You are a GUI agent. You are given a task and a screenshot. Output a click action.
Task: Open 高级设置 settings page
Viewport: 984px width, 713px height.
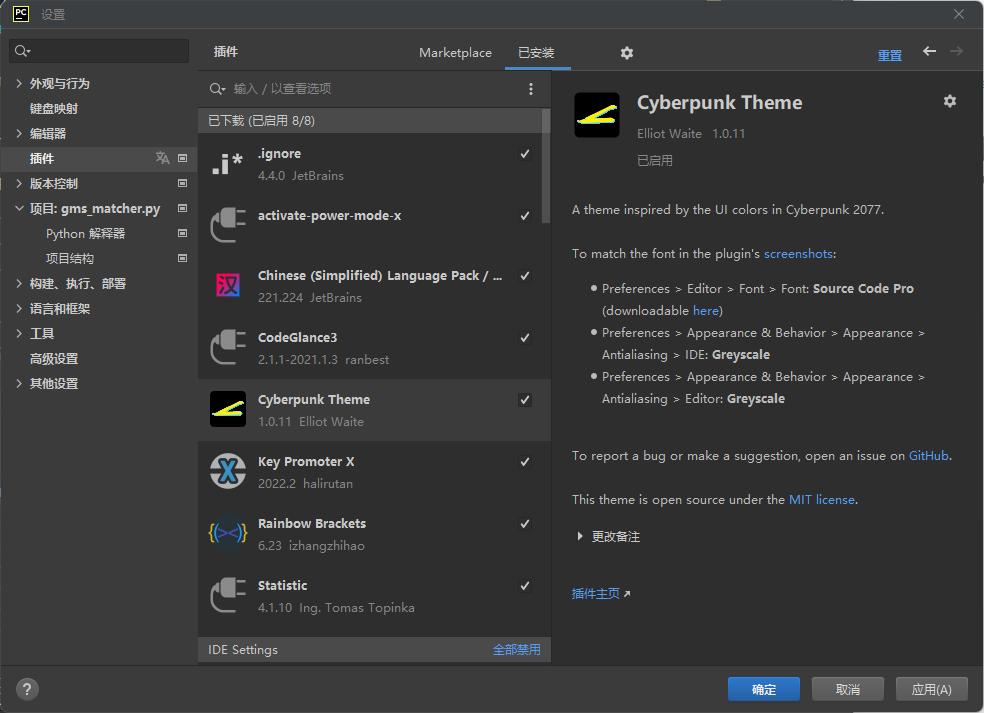pos(54,359)
